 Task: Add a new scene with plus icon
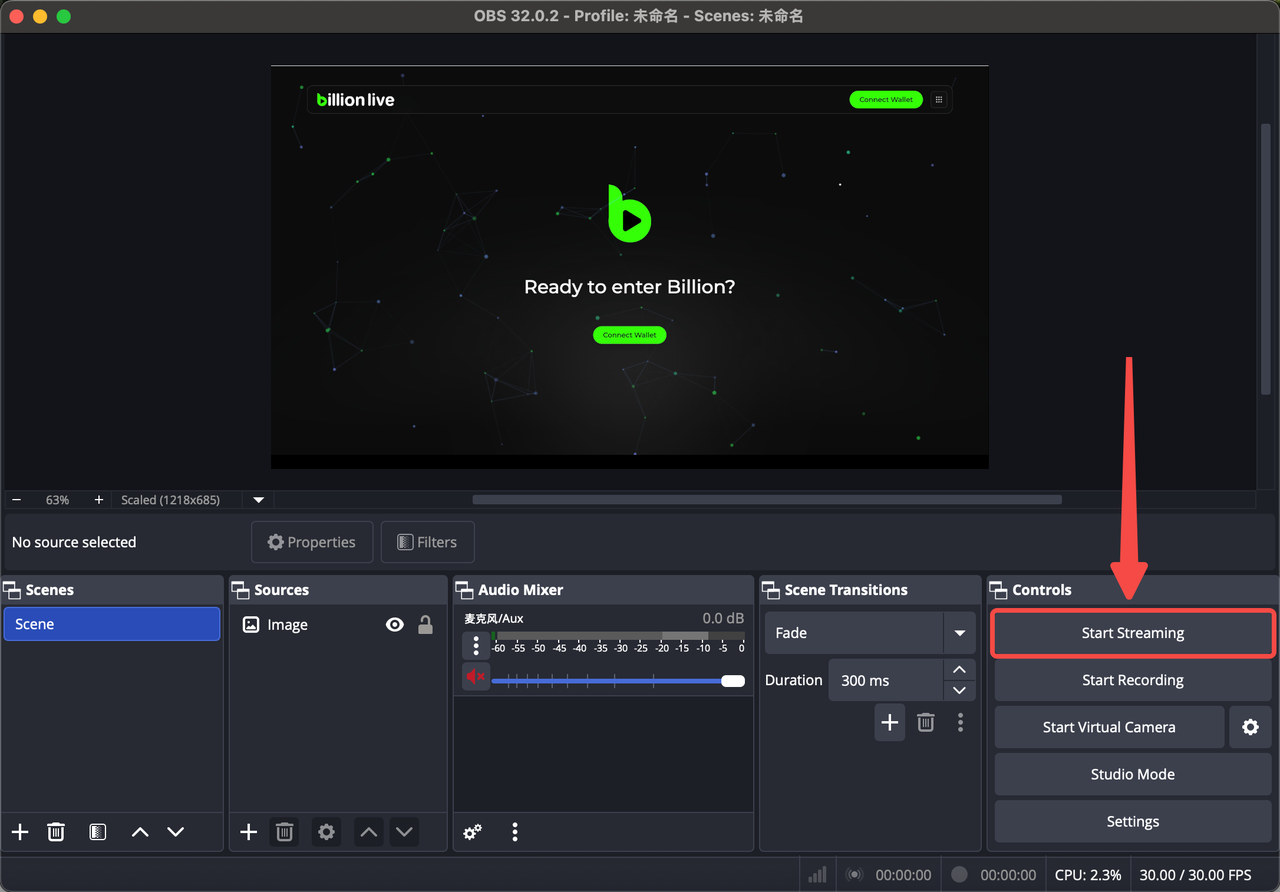[20, 832]
